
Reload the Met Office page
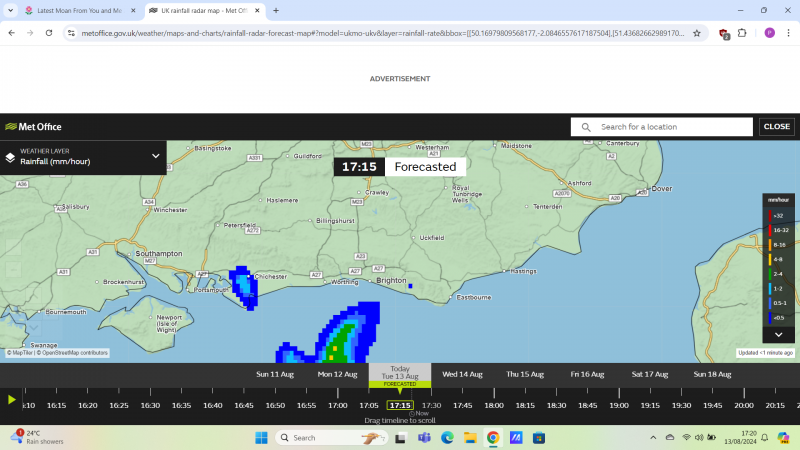(x=49, y=33)
